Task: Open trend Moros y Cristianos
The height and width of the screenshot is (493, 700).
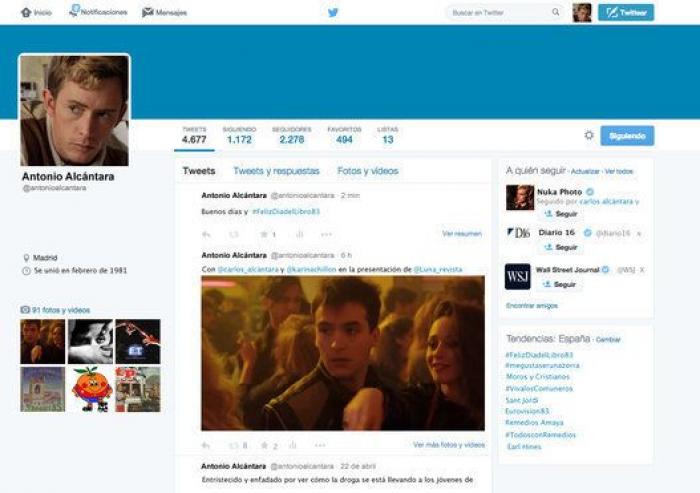Action: click(x=538, y=377)
